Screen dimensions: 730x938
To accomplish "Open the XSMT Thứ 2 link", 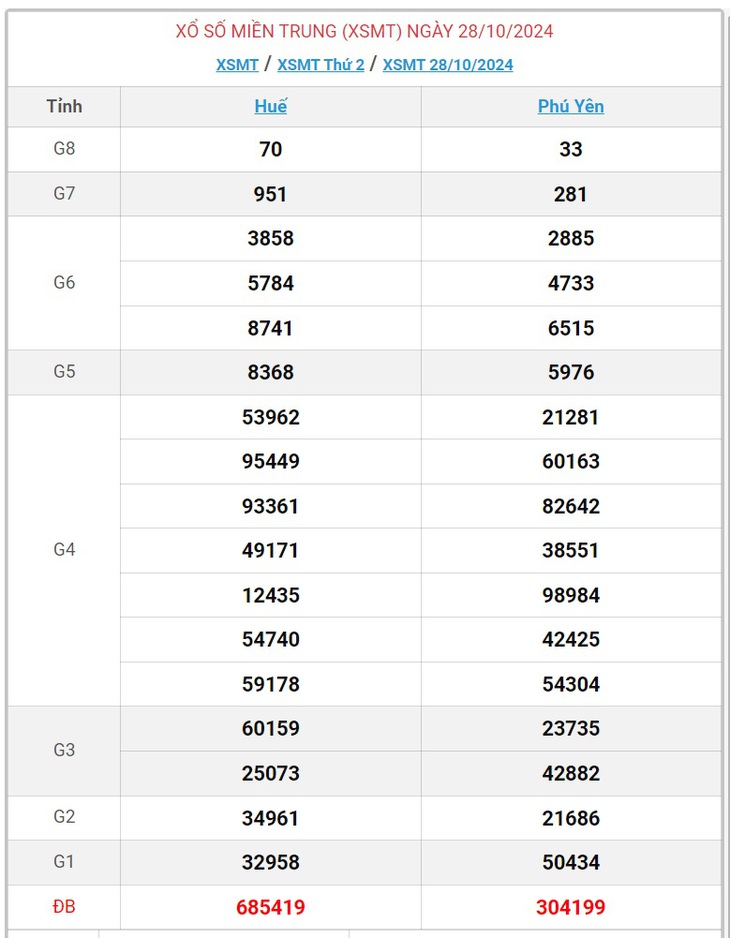I will [321, 65].
